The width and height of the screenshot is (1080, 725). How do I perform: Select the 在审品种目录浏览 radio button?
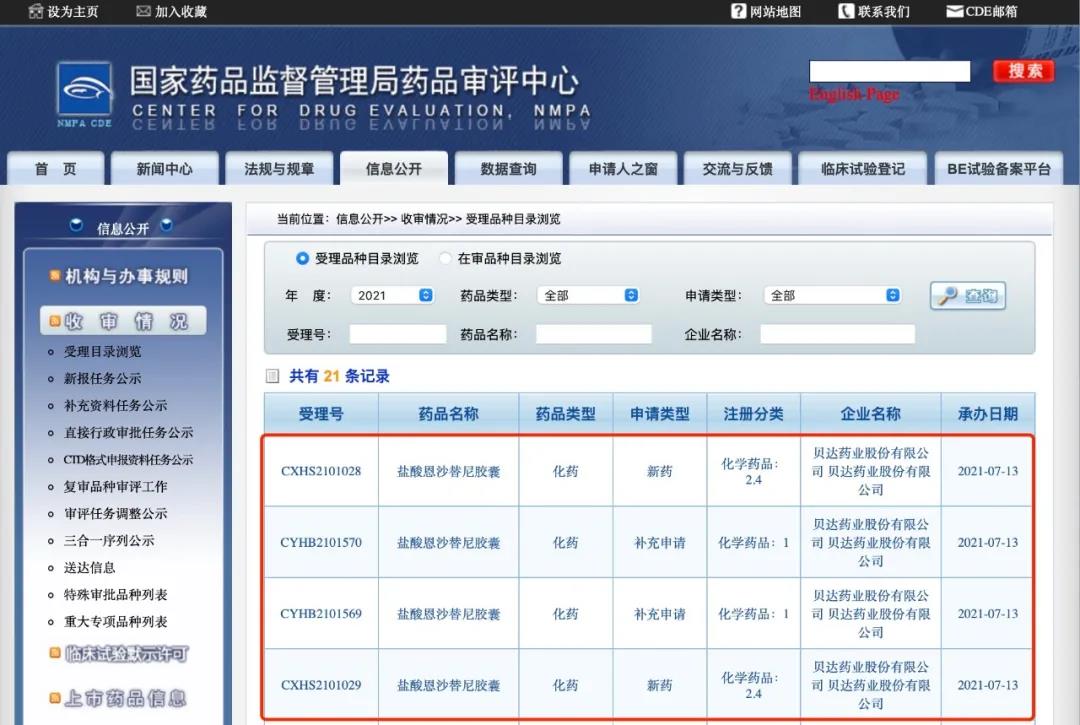(x=447, y=258)
